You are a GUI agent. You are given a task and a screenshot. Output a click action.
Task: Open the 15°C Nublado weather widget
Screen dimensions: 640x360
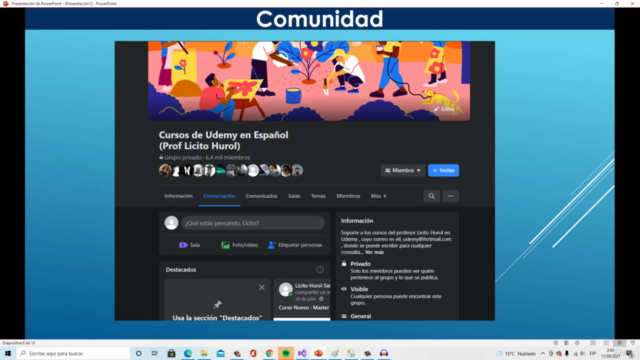516,353
